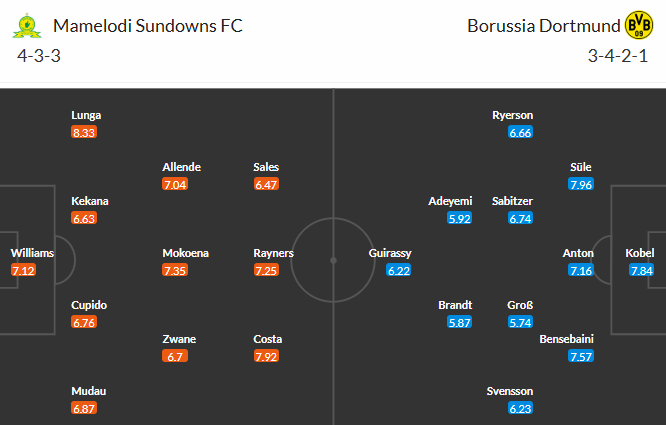Open the Borussia Dortmund team link
The height and width of the screenshot is (425, 666).
click(x=541, y=25)
